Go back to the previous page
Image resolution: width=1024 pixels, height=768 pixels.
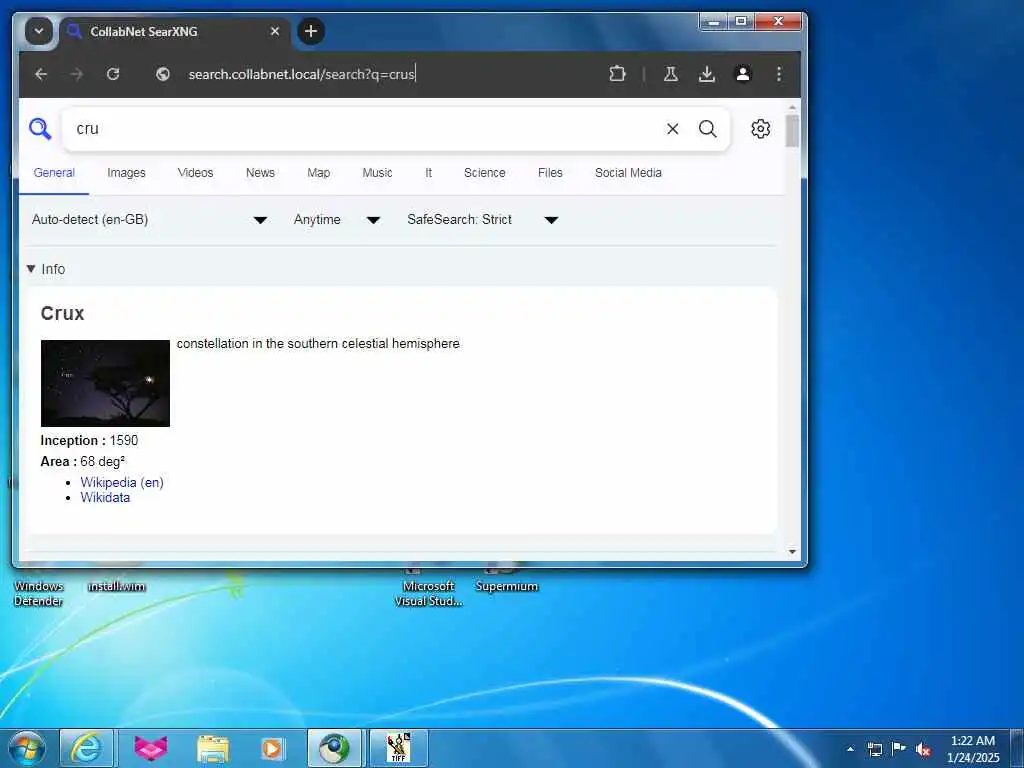(x=41, y=74)
